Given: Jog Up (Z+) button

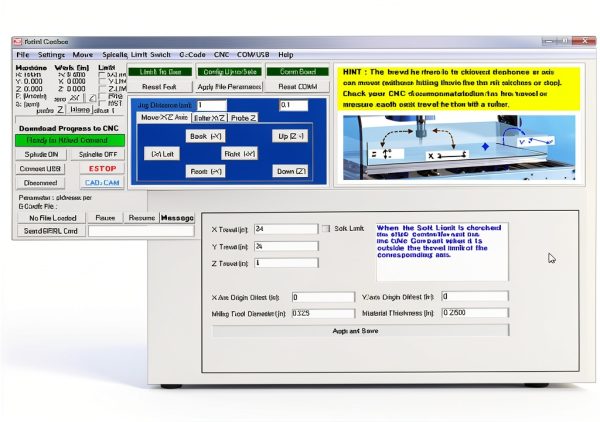Looking at the screenshot, I should (290, 136).
